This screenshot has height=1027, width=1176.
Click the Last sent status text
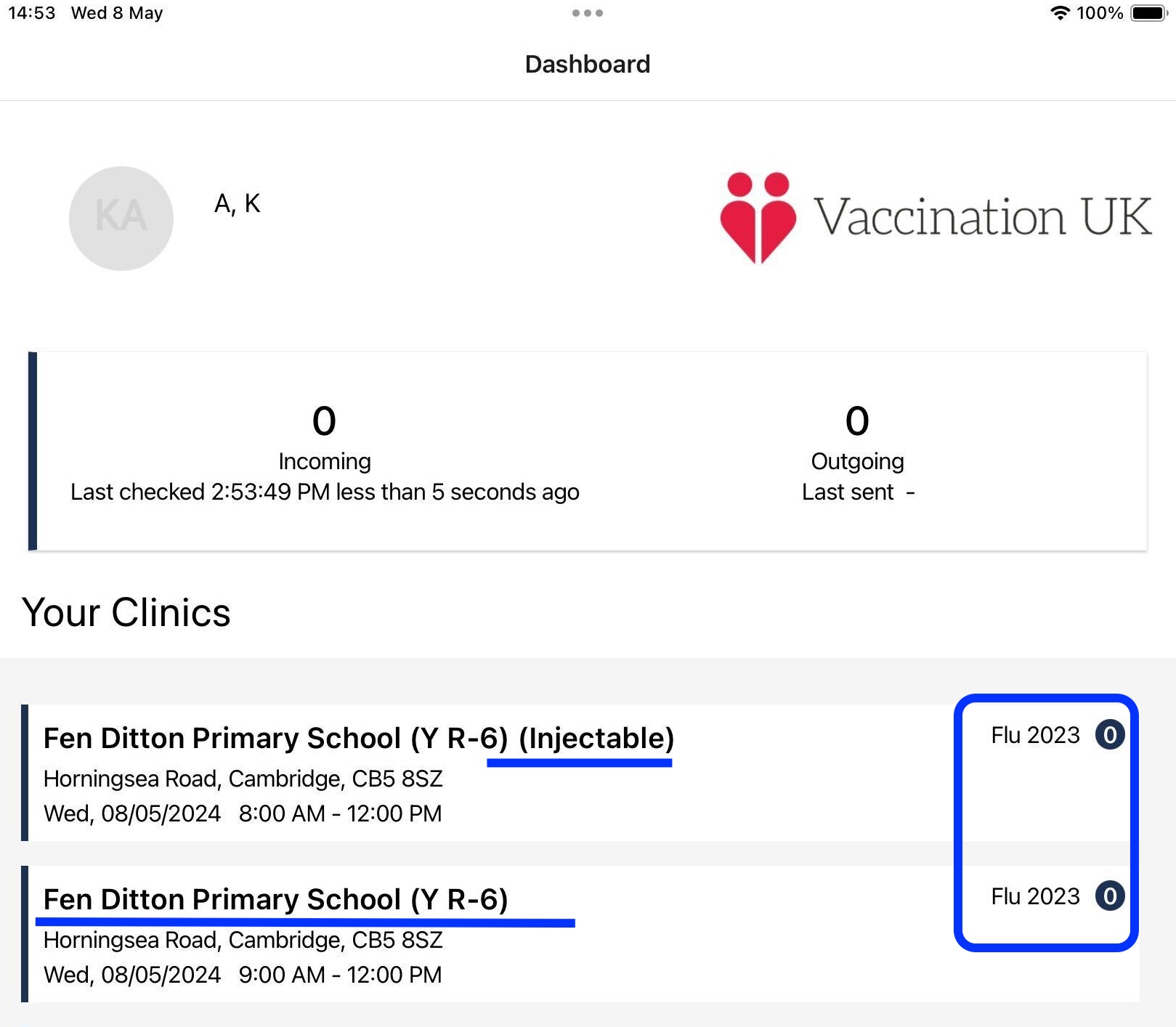[x=857, y=492]
